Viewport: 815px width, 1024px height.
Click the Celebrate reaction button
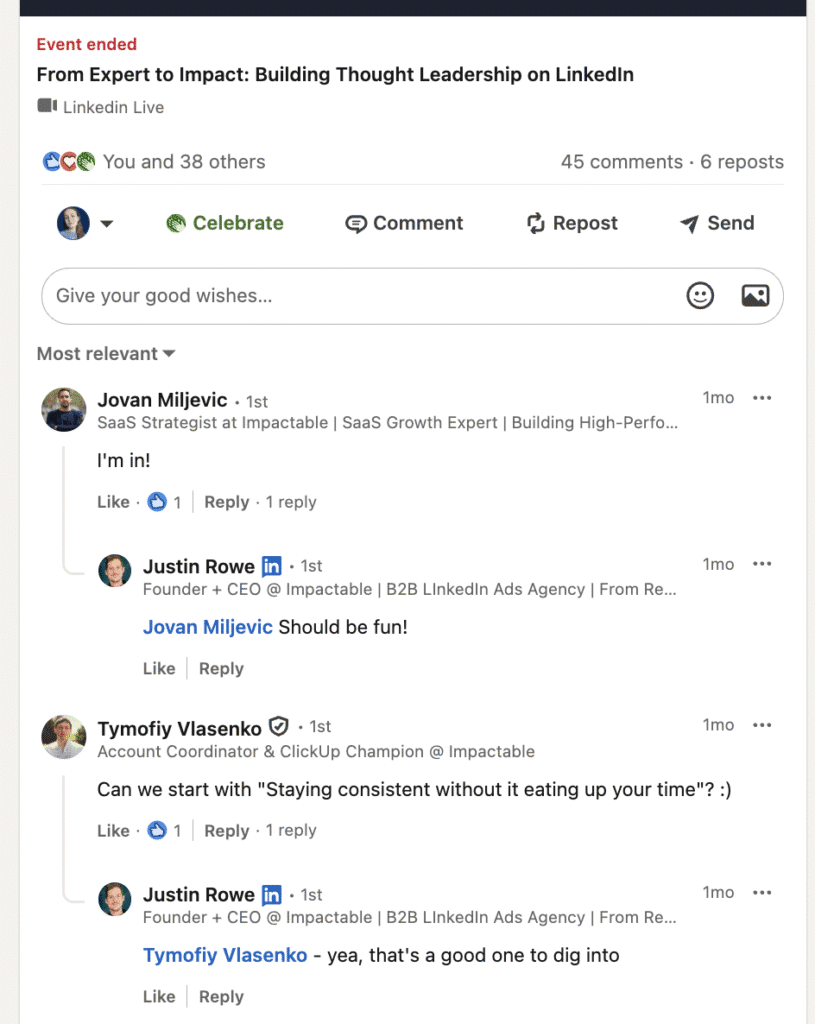225,223
